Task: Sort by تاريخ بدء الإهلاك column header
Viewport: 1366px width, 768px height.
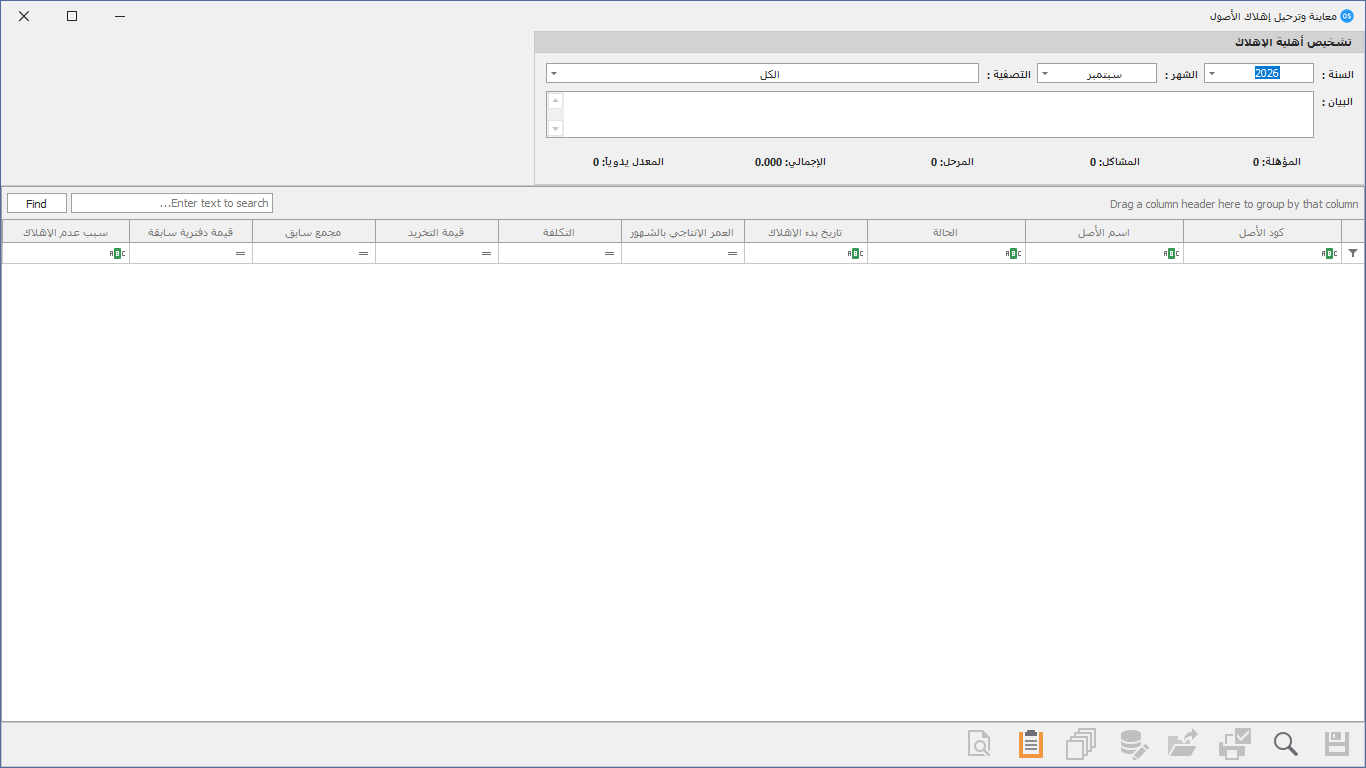Action: pos(806,232)
